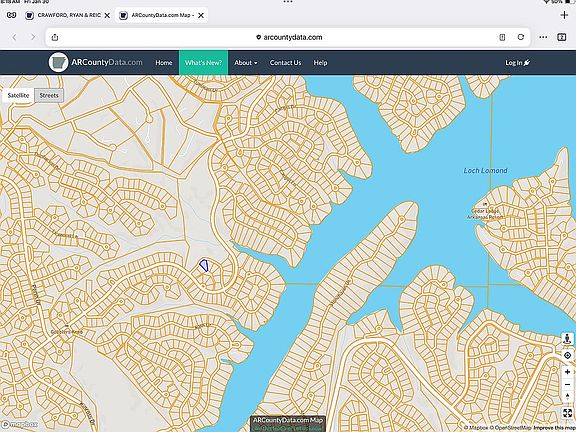Open the What's New? nav item
576x432 pixels.
click(204, 63)
